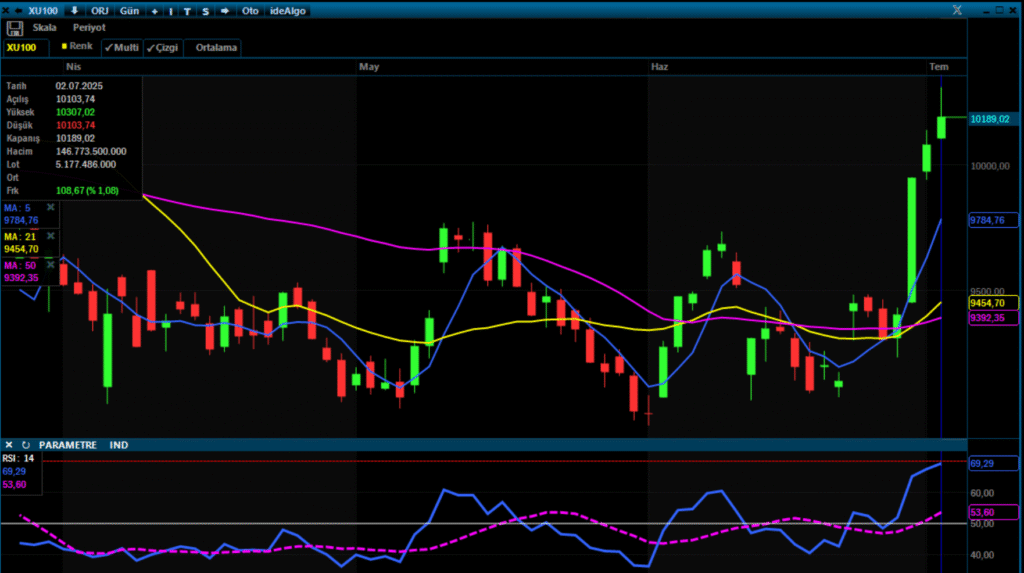
Task: Click the plus crosshair toolbar icon
Action: 155,11
